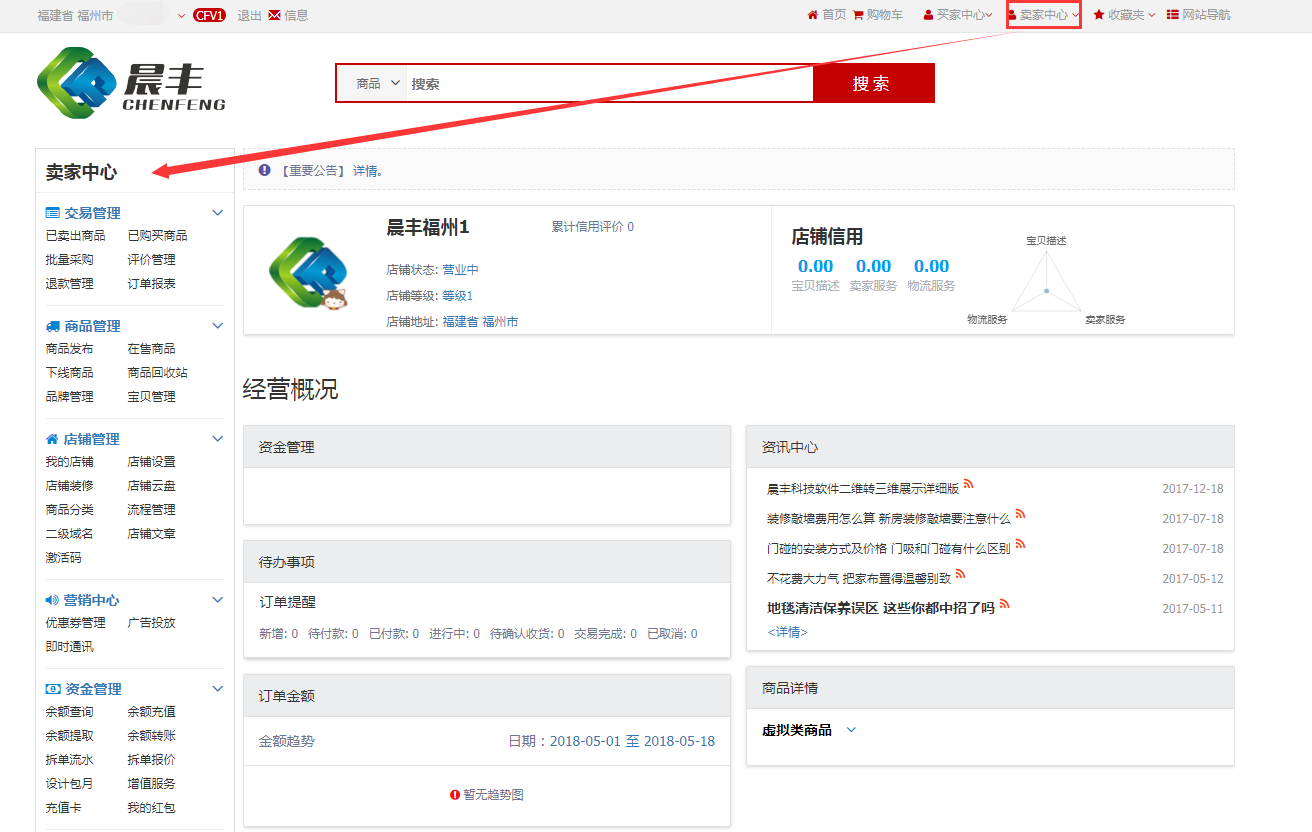Image resolution: width=1312 pixels, height=832 pixels.
Task: Click the favorites star icon
Action: click(1099, 15)
